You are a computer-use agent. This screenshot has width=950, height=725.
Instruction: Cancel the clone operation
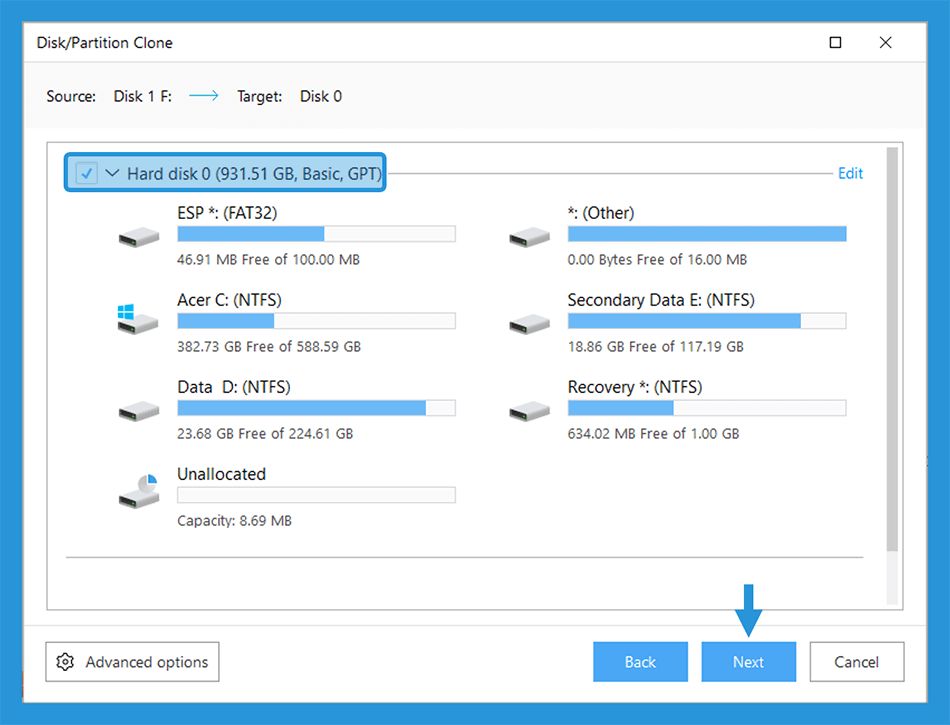click(857, 662)
